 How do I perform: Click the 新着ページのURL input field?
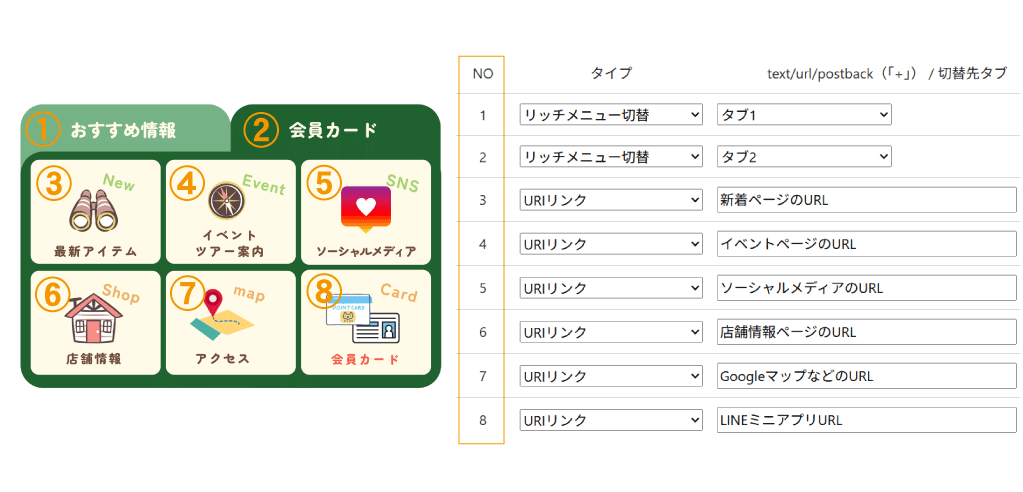pyautogui.click(x=866, y=200)
